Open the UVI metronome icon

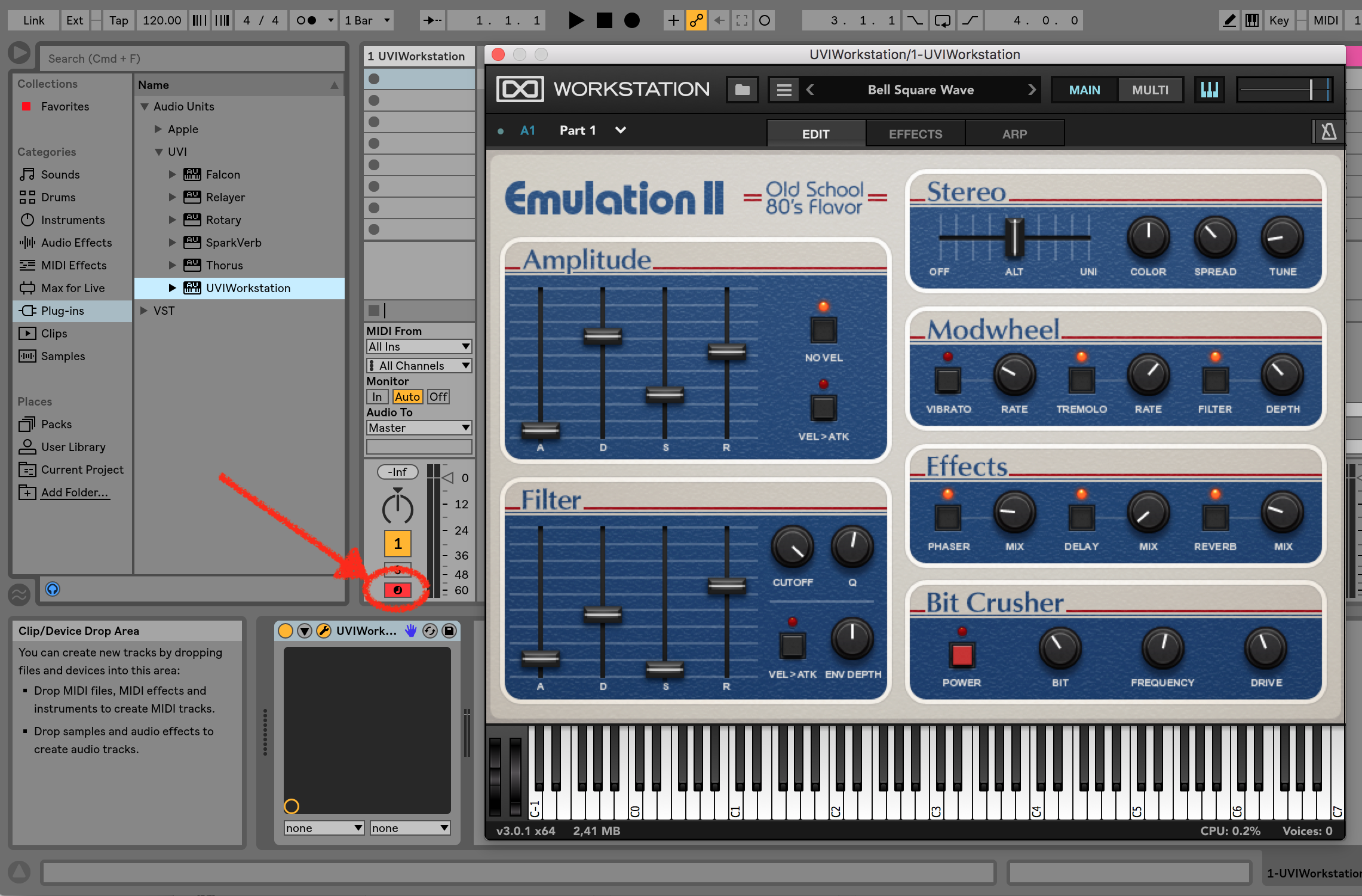pyautogui.click(x=1328, y=131)
